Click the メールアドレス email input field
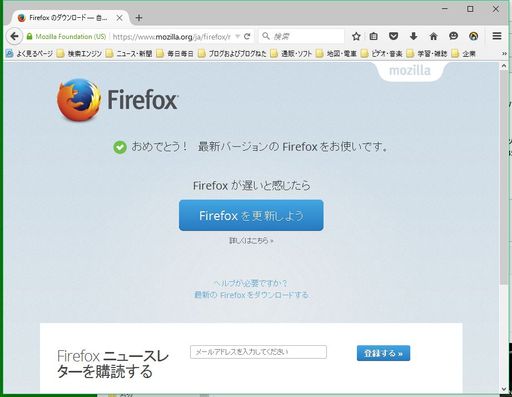 (258, 352)
